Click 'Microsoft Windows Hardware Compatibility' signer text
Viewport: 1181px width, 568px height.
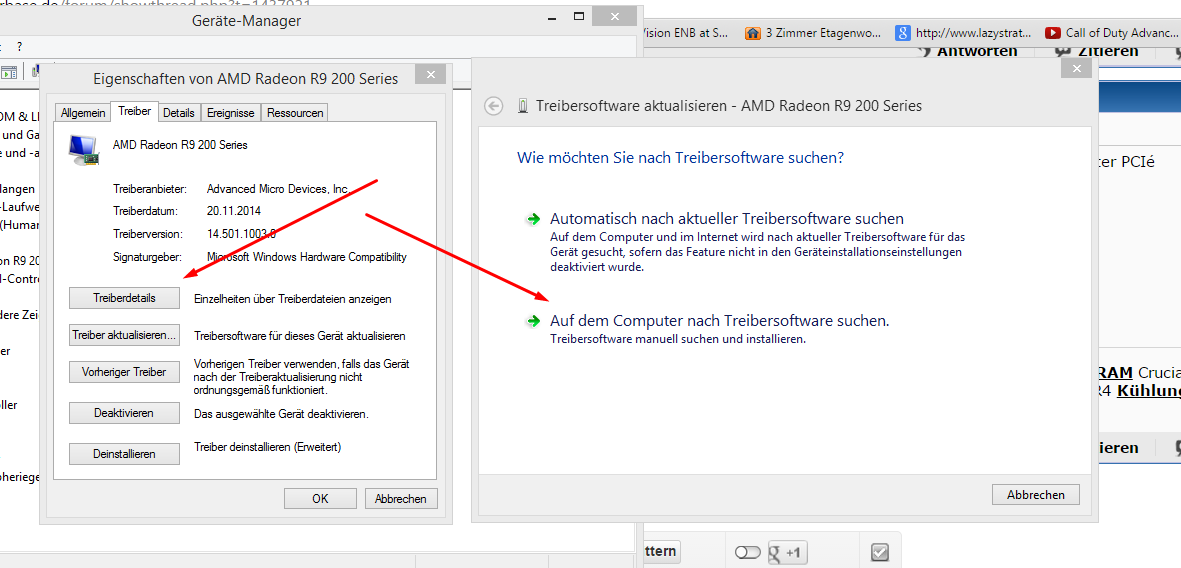tap(307, 257)
